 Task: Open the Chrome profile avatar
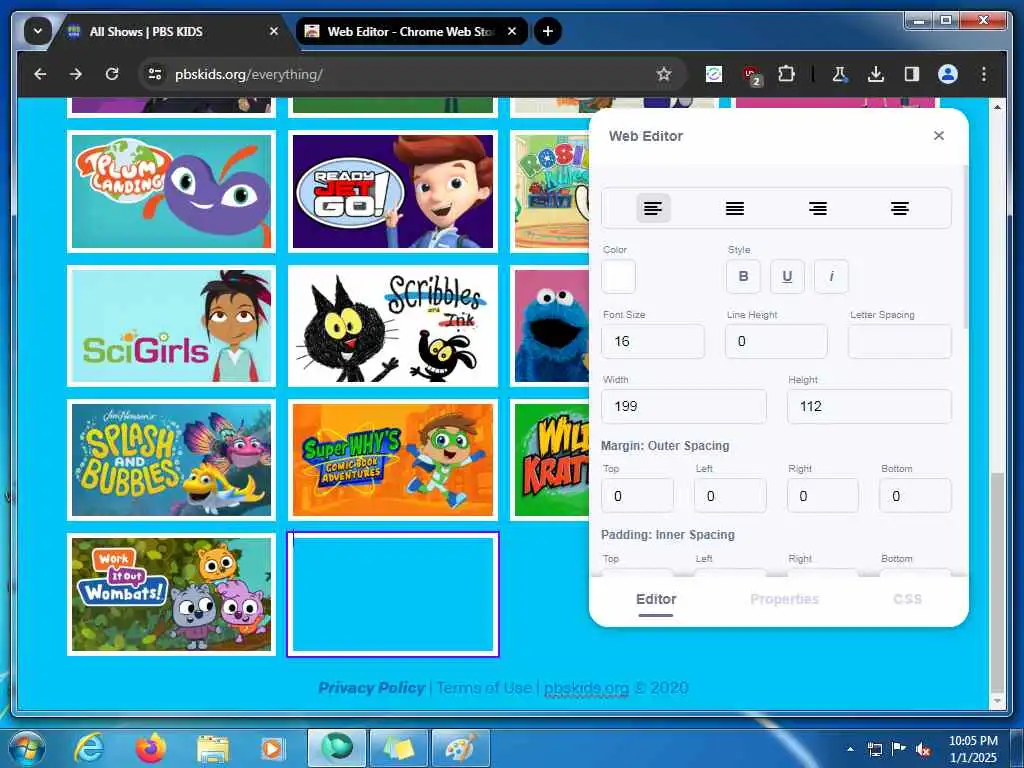(948, 74)
